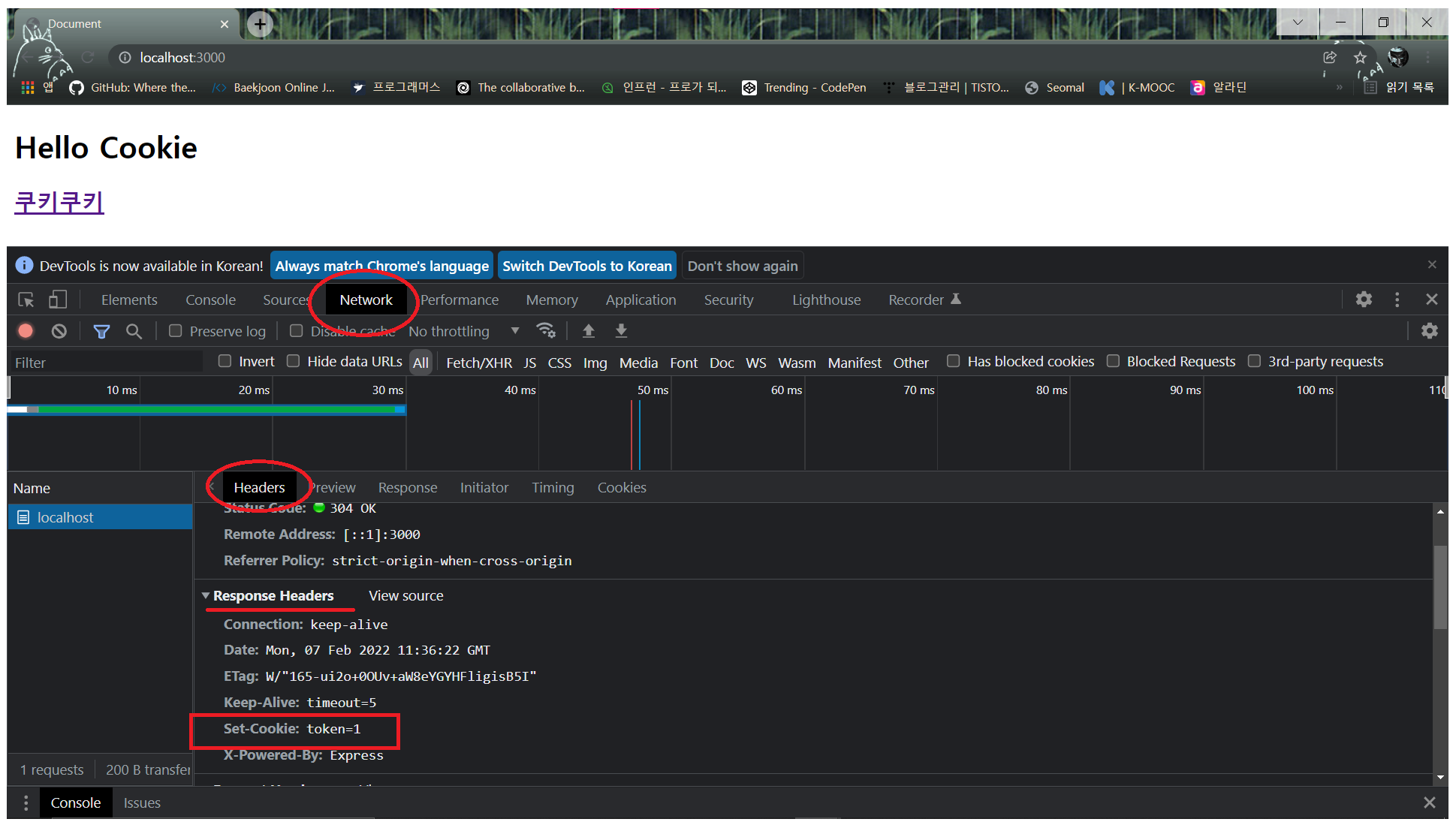
Task: Toggle the network filter funnel icon
Action: pos(101,331)
